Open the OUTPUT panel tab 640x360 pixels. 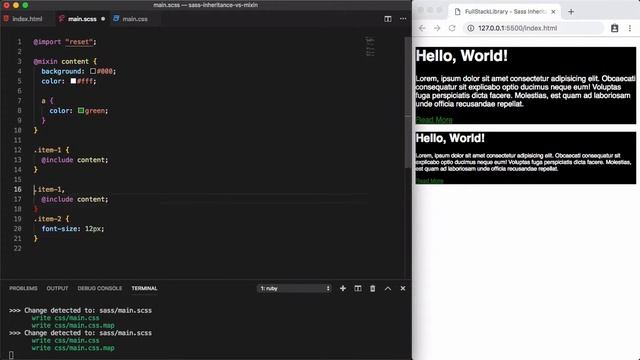[57, 288]
